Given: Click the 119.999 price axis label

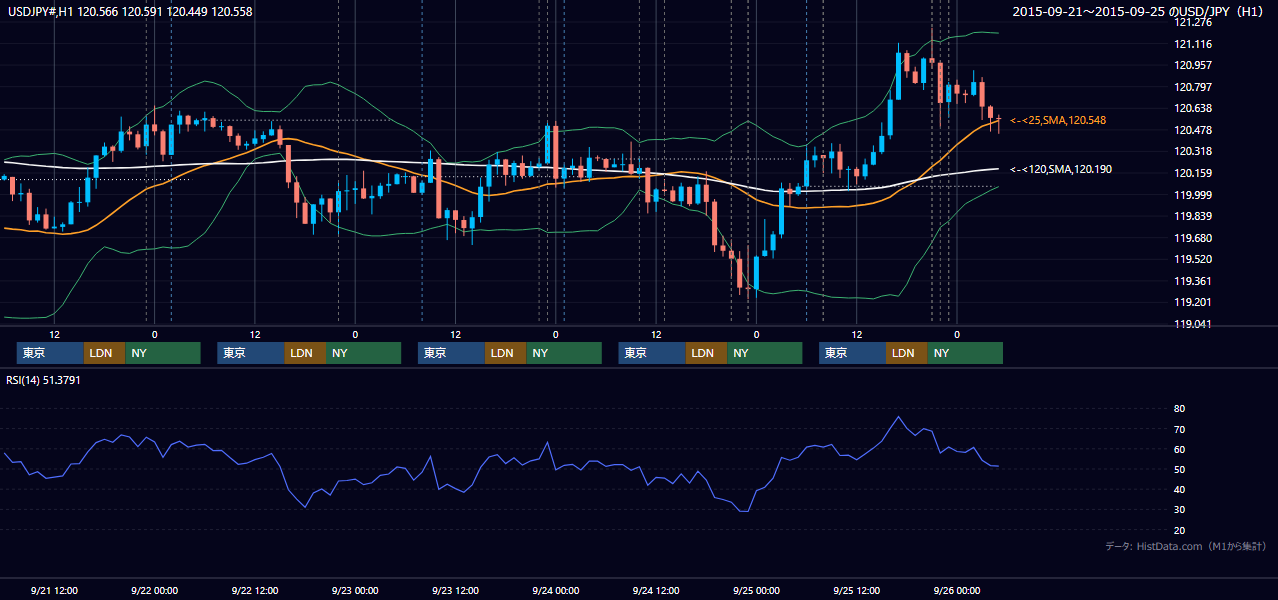Looking at the screenshot, I should tap(1194, 195).
